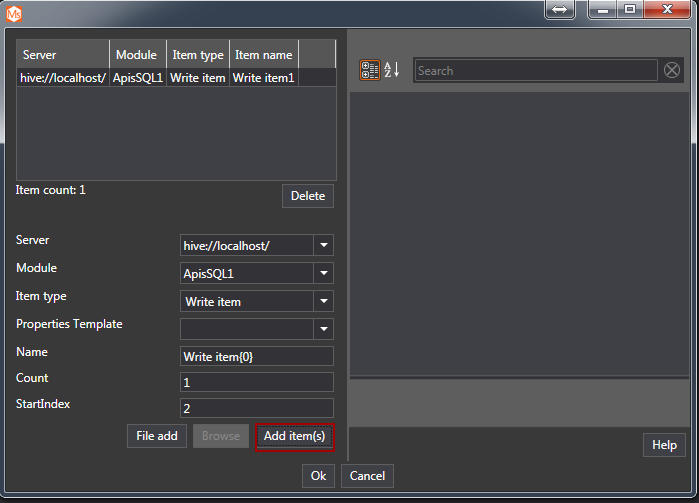Clear the search box with X icon
The height and width of the screenshot is (503, 699).
[x=672, y=70]
